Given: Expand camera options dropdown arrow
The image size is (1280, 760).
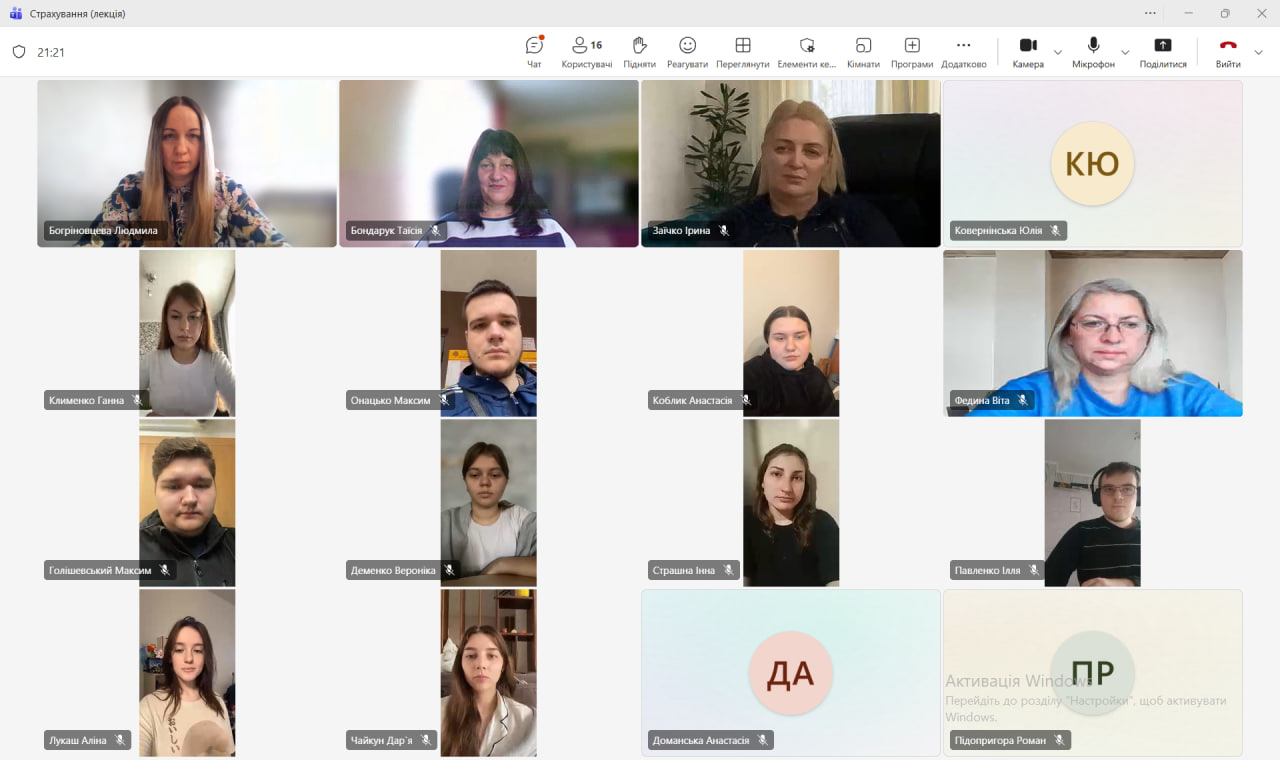Looking at the screenshot, I should pyautogui.click(x=1058, y=52).
